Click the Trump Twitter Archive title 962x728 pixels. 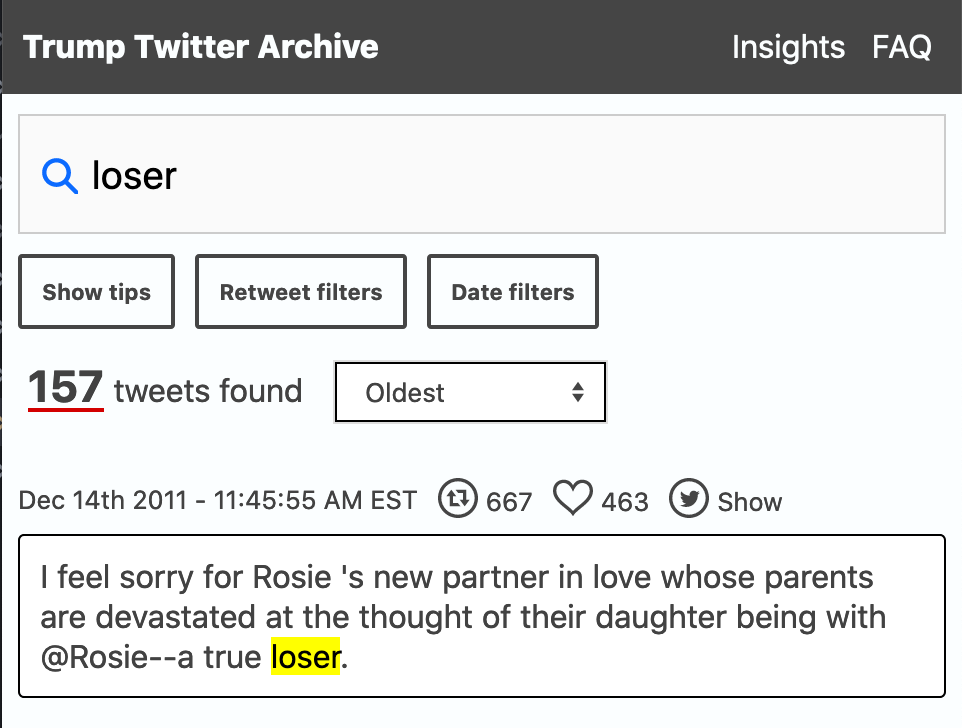click(201, 47)
